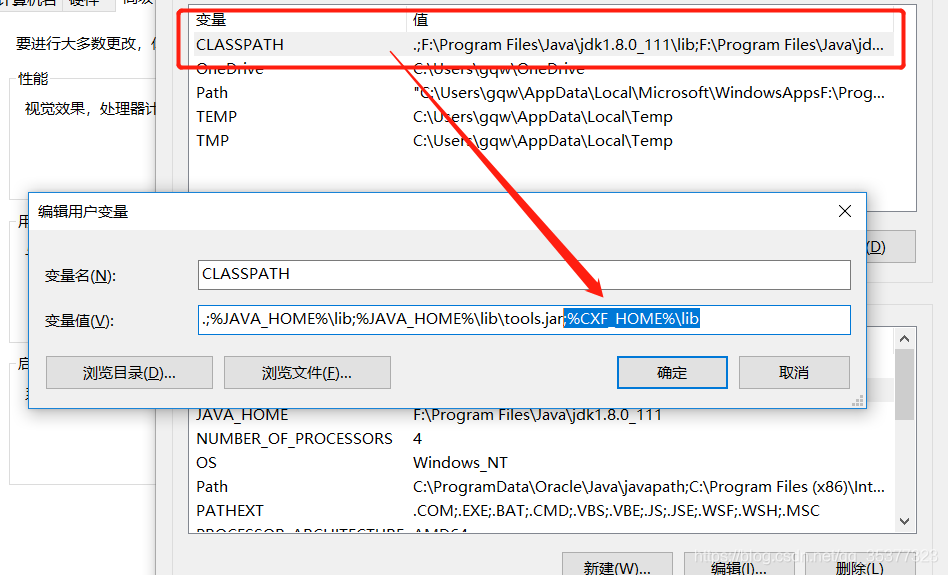Click the 变量 column header
Screen dimensions: 948x575
tap(299, 20)
